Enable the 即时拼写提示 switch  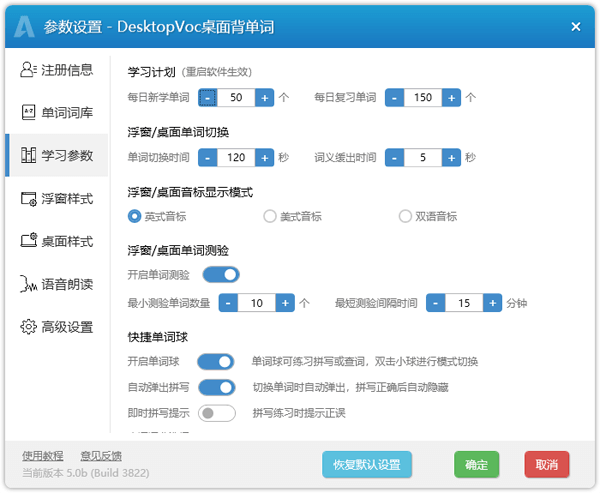[217, 413]
